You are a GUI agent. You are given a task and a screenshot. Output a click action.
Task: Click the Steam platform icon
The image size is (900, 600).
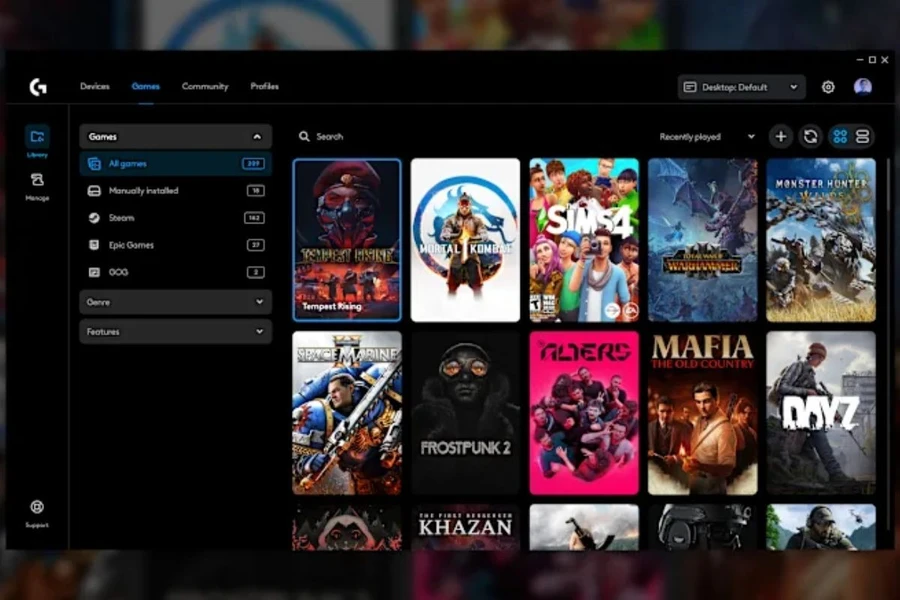pyautogui.click(x=94, y=218)
